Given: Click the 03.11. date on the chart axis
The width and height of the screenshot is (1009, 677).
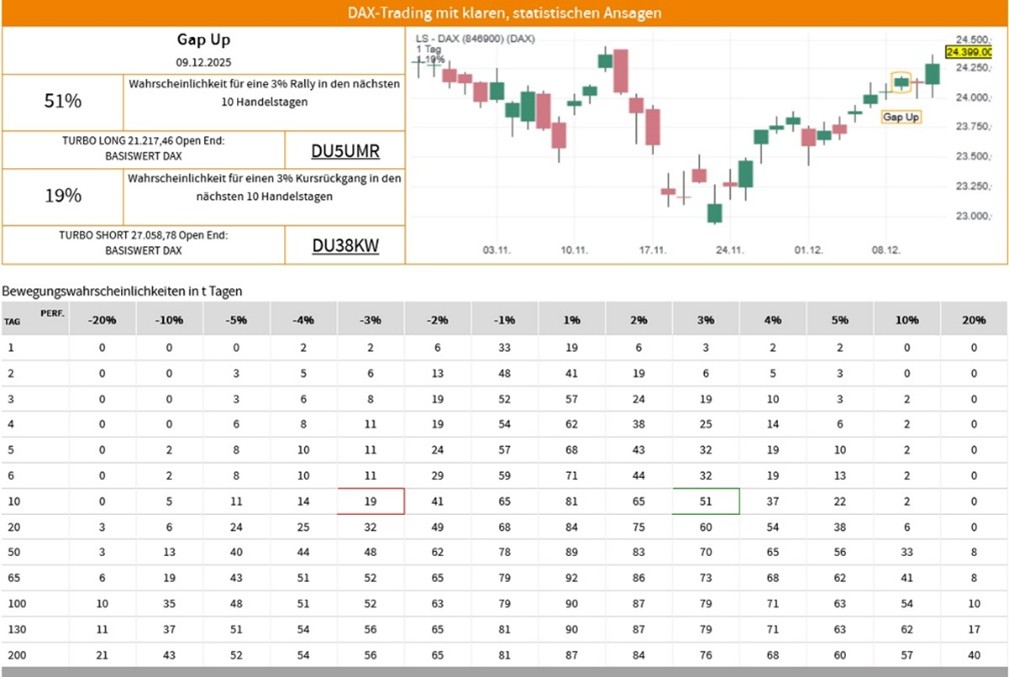Looking at the screenshot, I should point(496,250).
